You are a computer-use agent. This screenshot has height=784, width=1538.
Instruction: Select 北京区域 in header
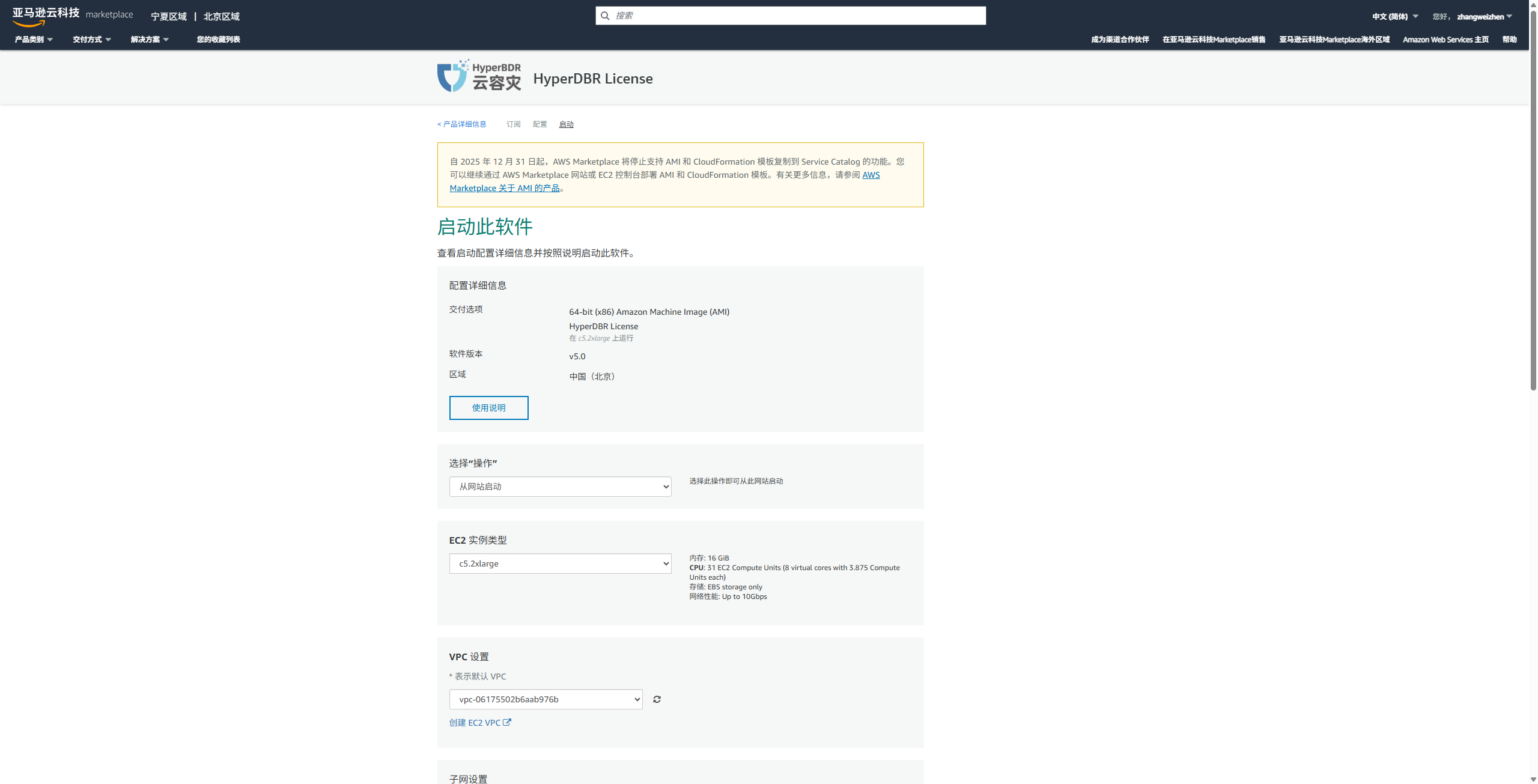(x=222, y=17)
